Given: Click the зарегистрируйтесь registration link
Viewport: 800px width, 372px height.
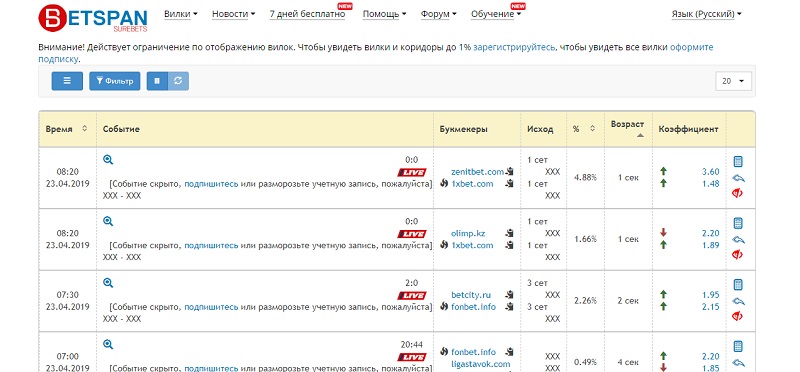Looking at the screenshot, I should (514, 47).
